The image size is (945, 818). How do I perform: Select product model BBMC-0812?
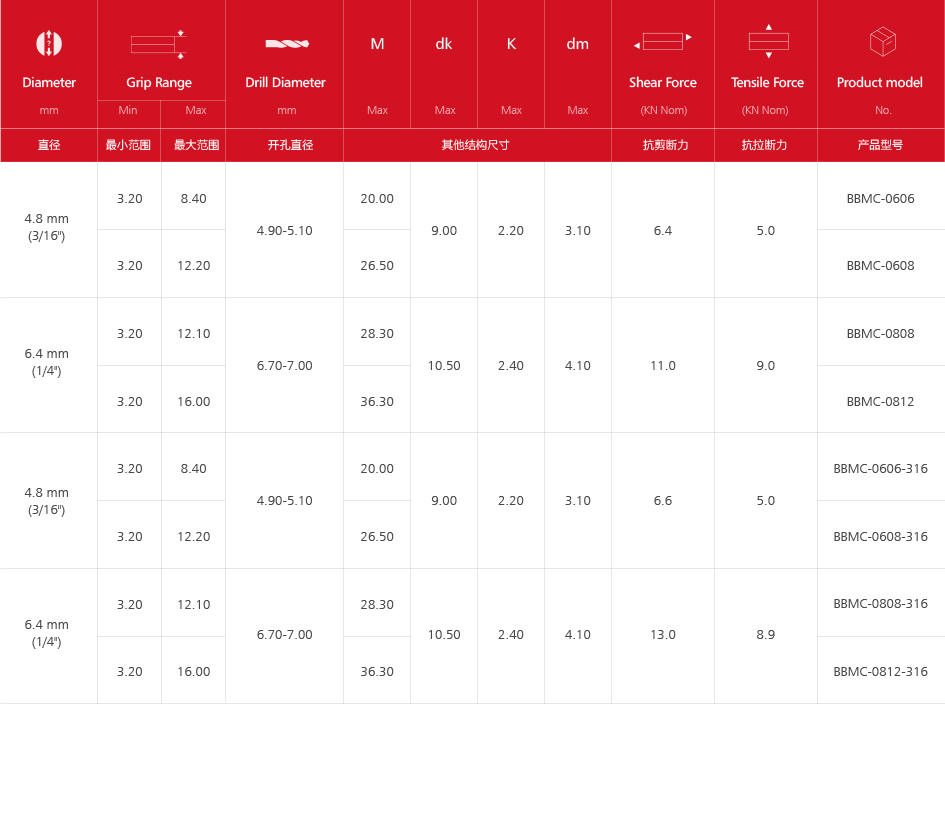[x=880, y=401]
